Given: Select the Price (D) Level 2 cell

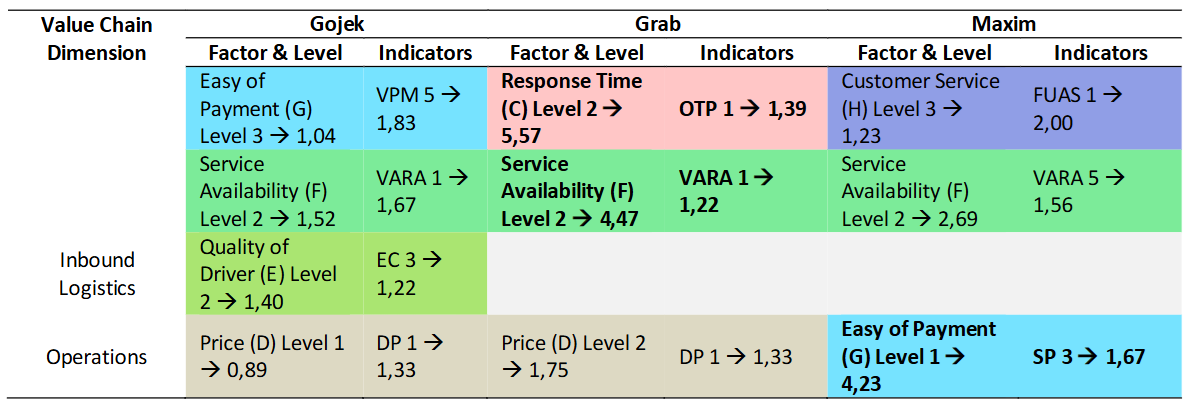Looking at the screenshot, I should [x=573, y=357].
